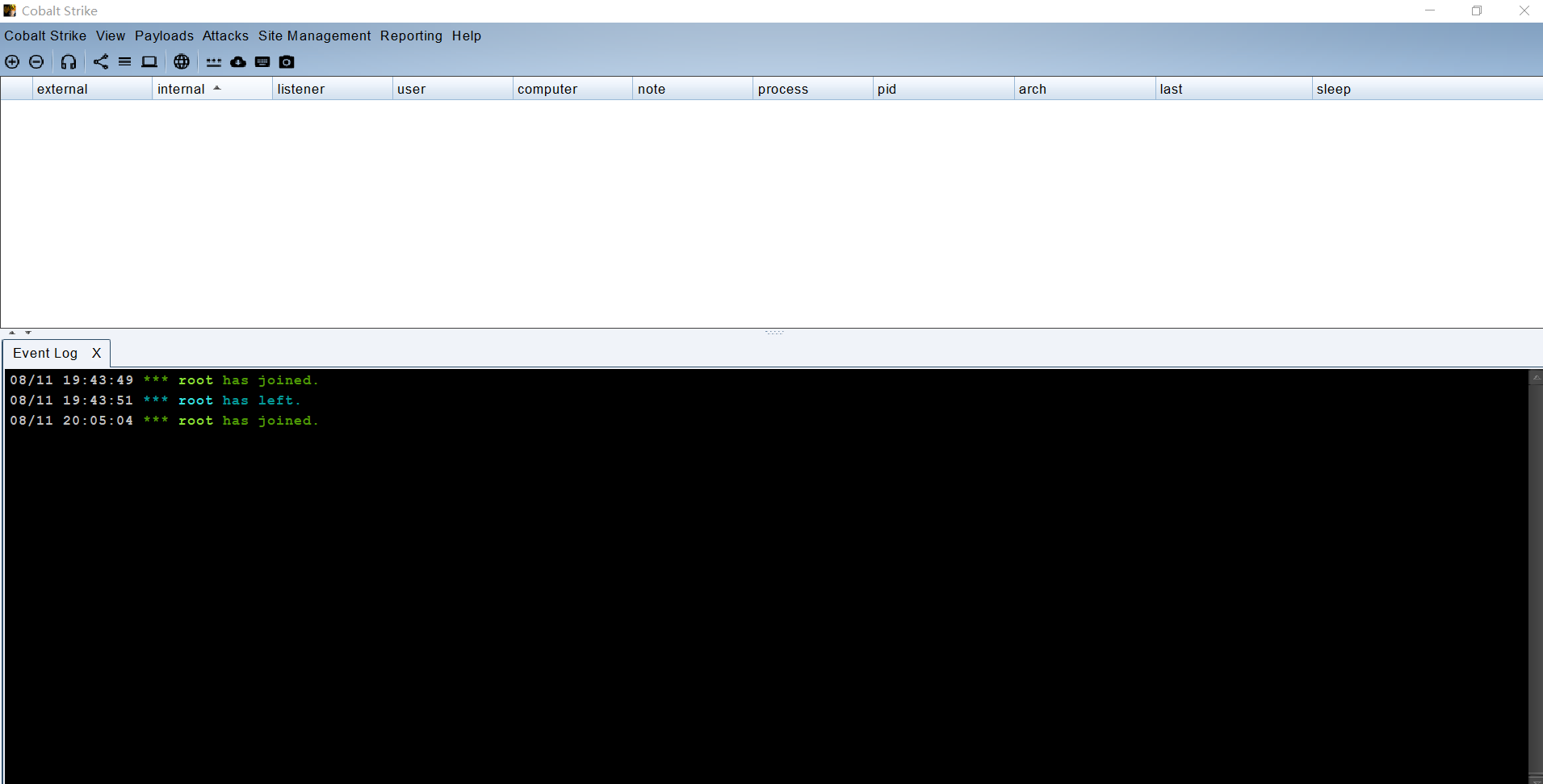Click the Cobalt Strike title bar icon
The height and width of the screenshot is (784, 1543).
(x=10, y=10)
